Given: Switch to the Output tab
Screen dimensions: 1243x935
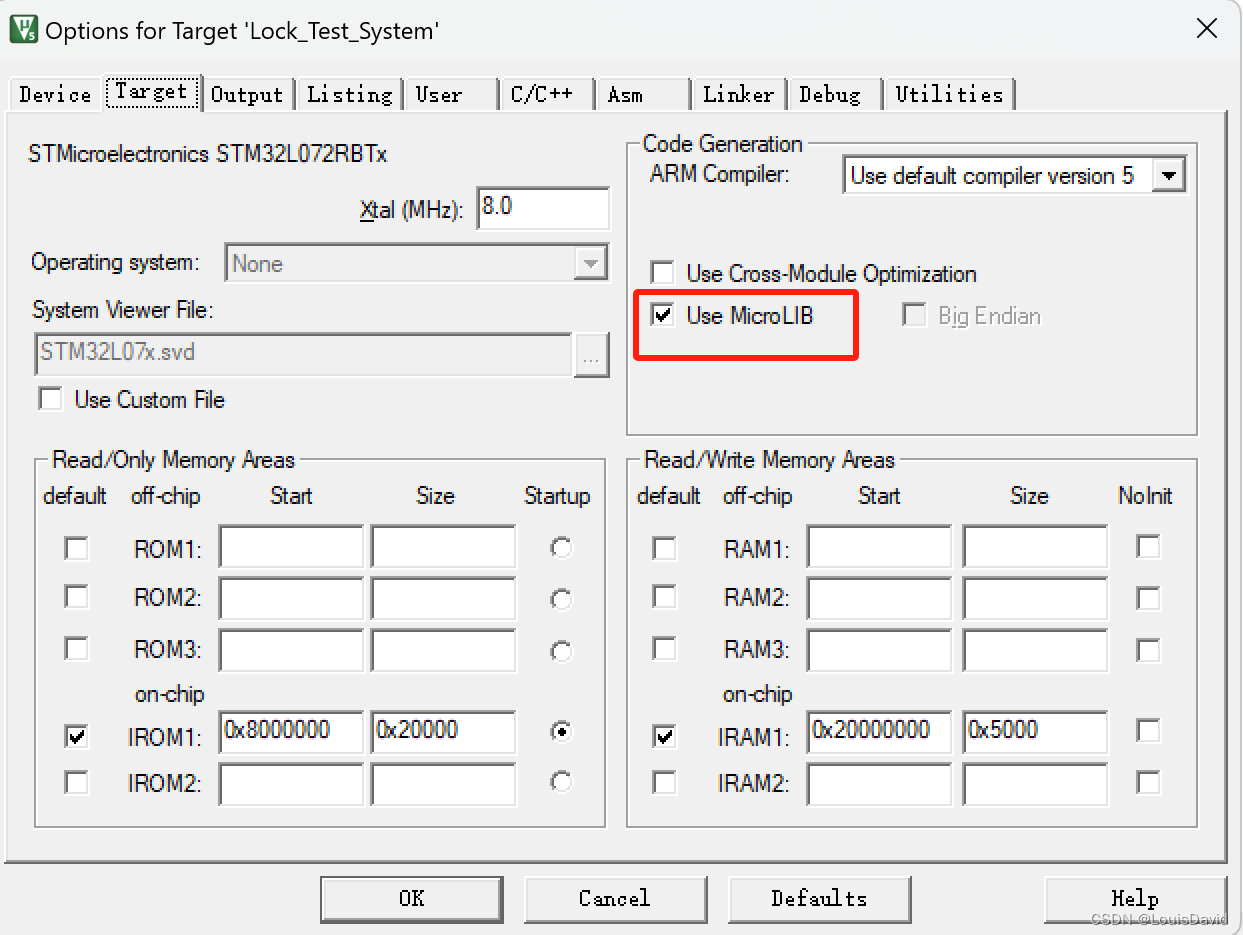Looking at the screenshot, I should pos(247,94).
